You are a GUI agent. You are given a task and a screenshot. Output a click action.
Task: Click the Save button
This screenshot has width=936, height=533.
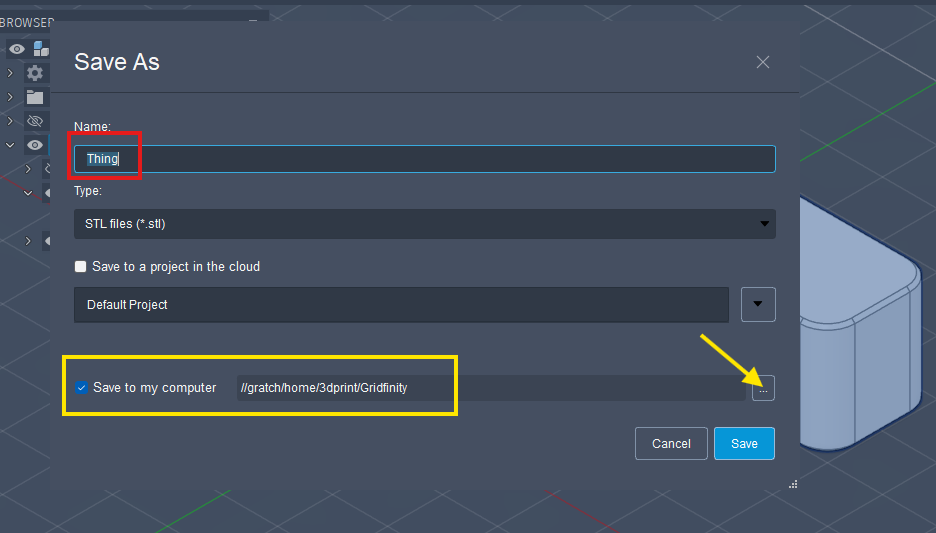point(744,444)
